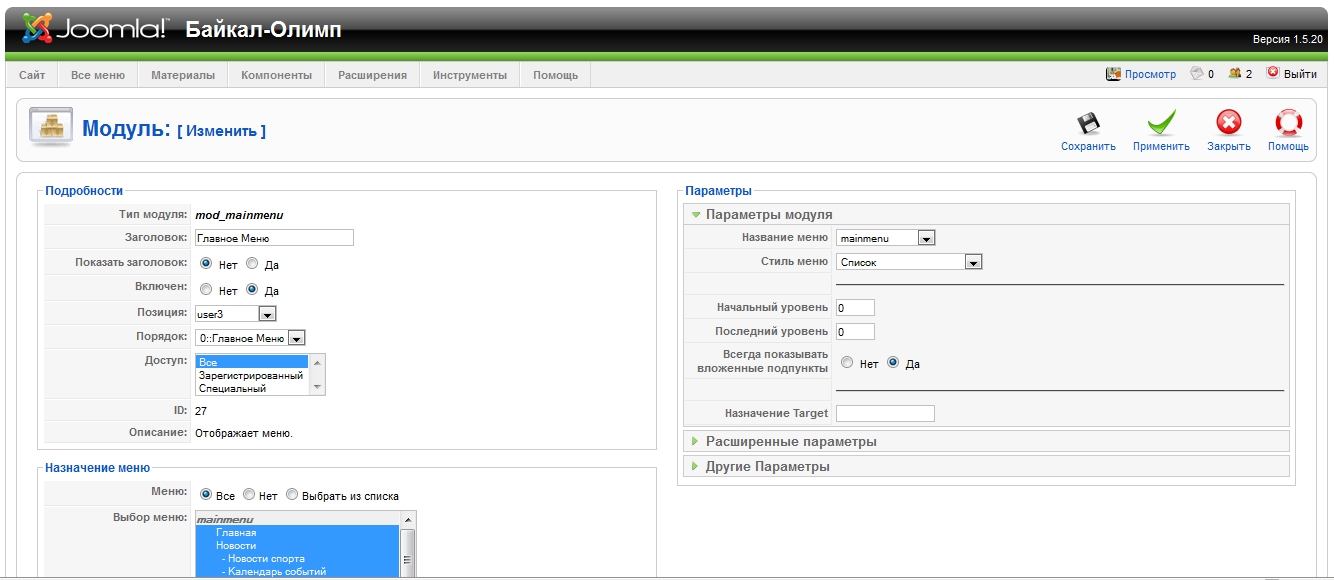Image resolution: width=1334 pixels, height=580 pixels.
Task: Click the Title (Заголовок) text field
Action: [x=274, y=238]
